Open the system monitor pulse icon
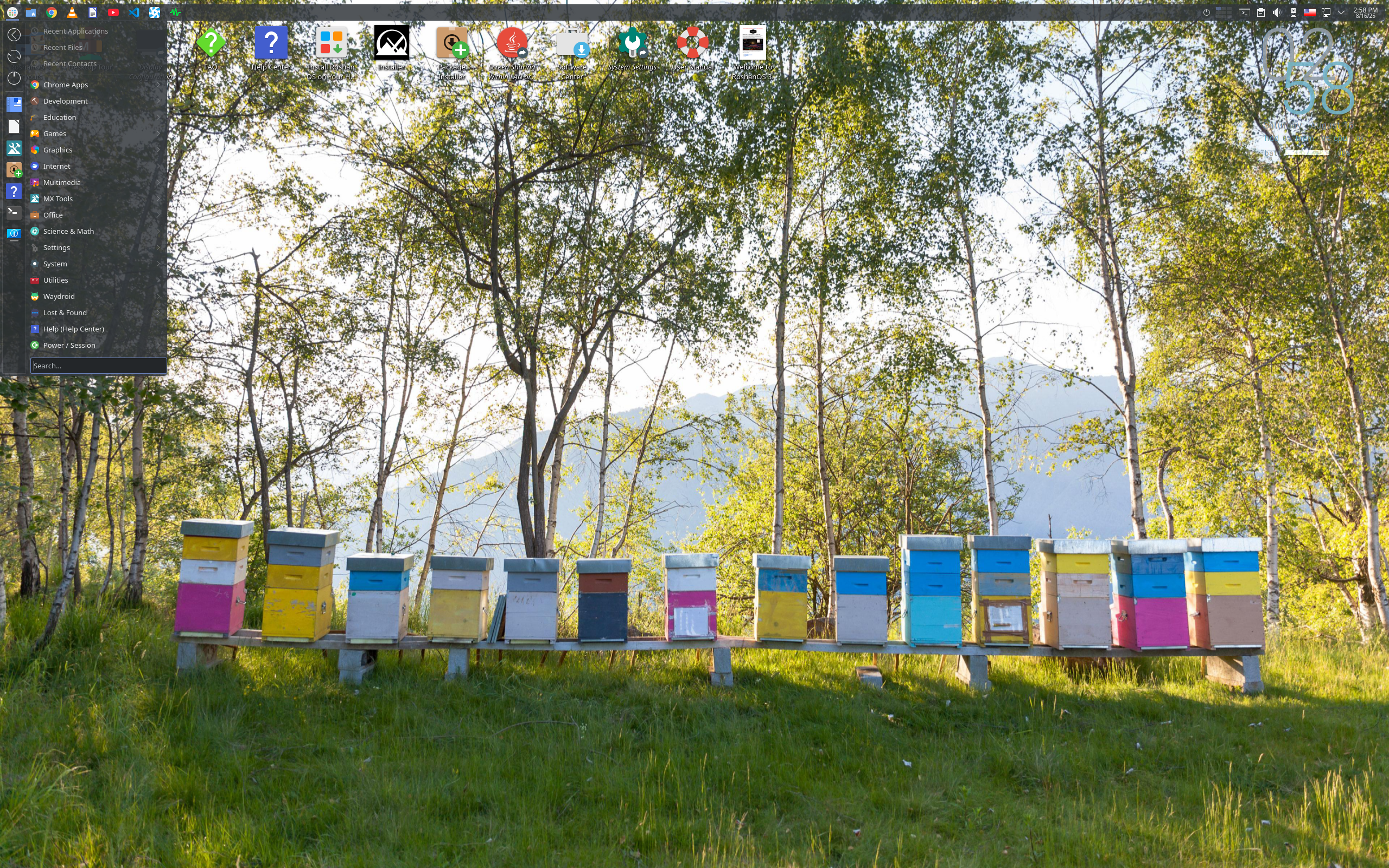The height and width of the screenshot is (868, 1389). pyautogui.click(x=175, y=12)
